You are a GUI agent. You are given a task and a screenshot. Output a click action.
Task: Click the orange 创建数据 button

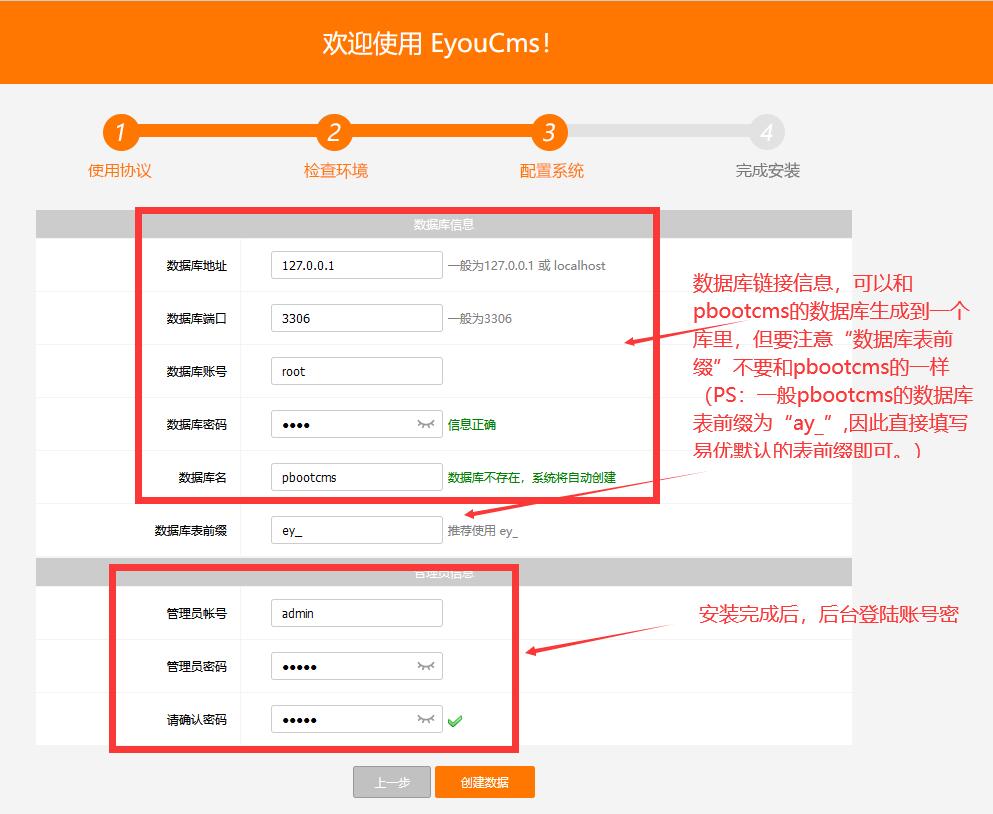[x=485, y=782]
